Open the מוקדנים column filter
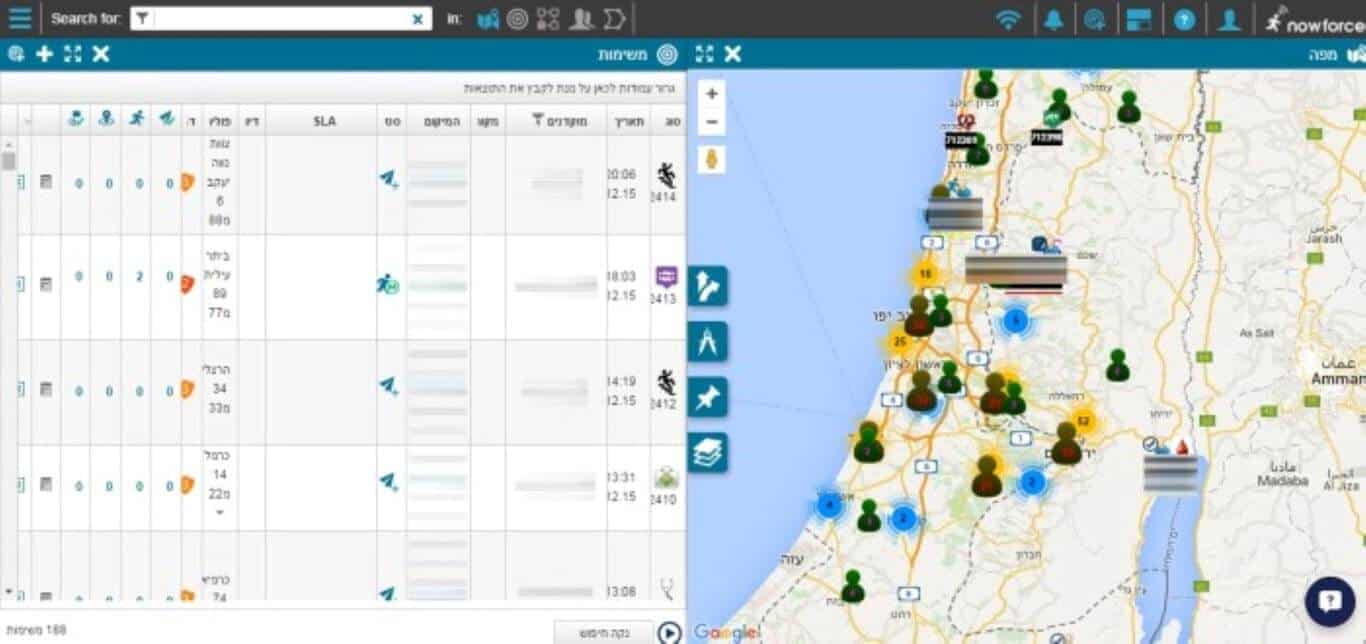The height and width of the screenshot is (644, 1366). coord(537,121)
